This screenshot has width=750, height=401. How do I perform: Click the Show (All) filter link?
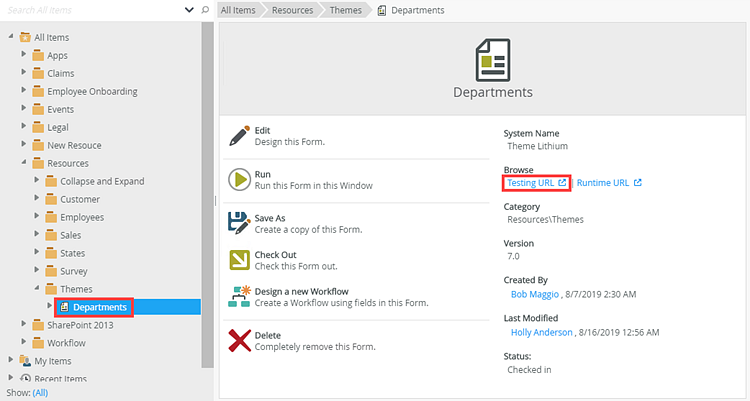[40, 393]
